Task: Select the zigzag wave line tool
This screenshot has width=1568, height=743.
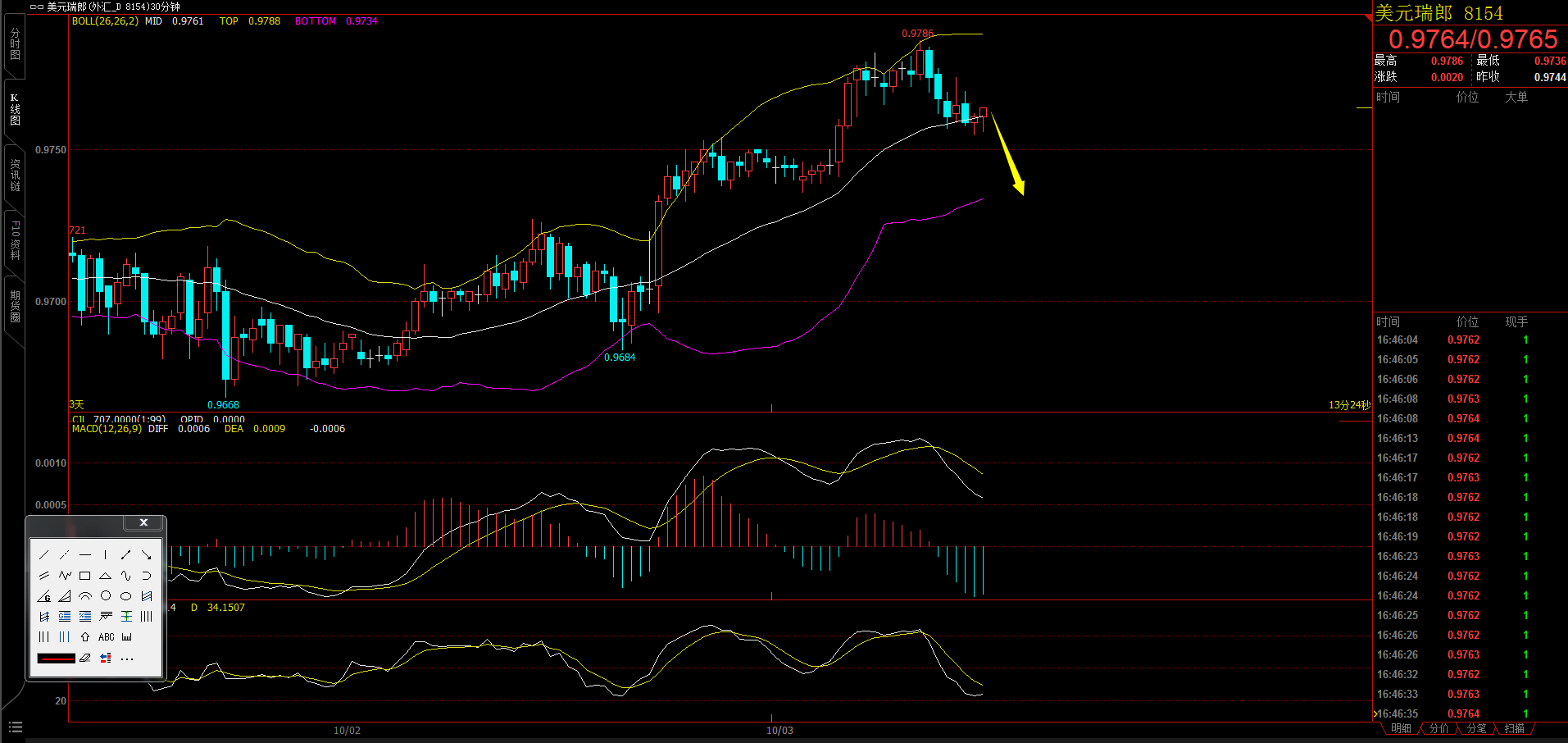Action: tap(65, 576)
